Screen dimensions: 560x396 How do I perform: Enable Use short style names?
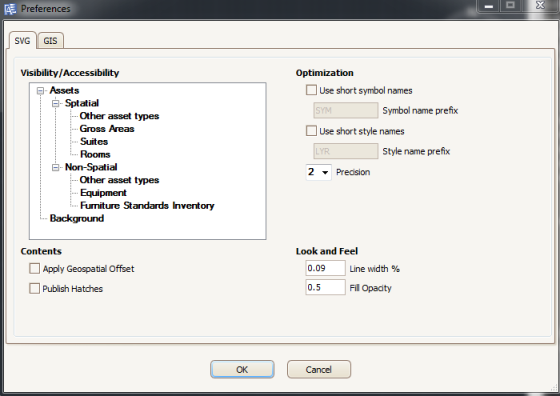pos(311,131)
